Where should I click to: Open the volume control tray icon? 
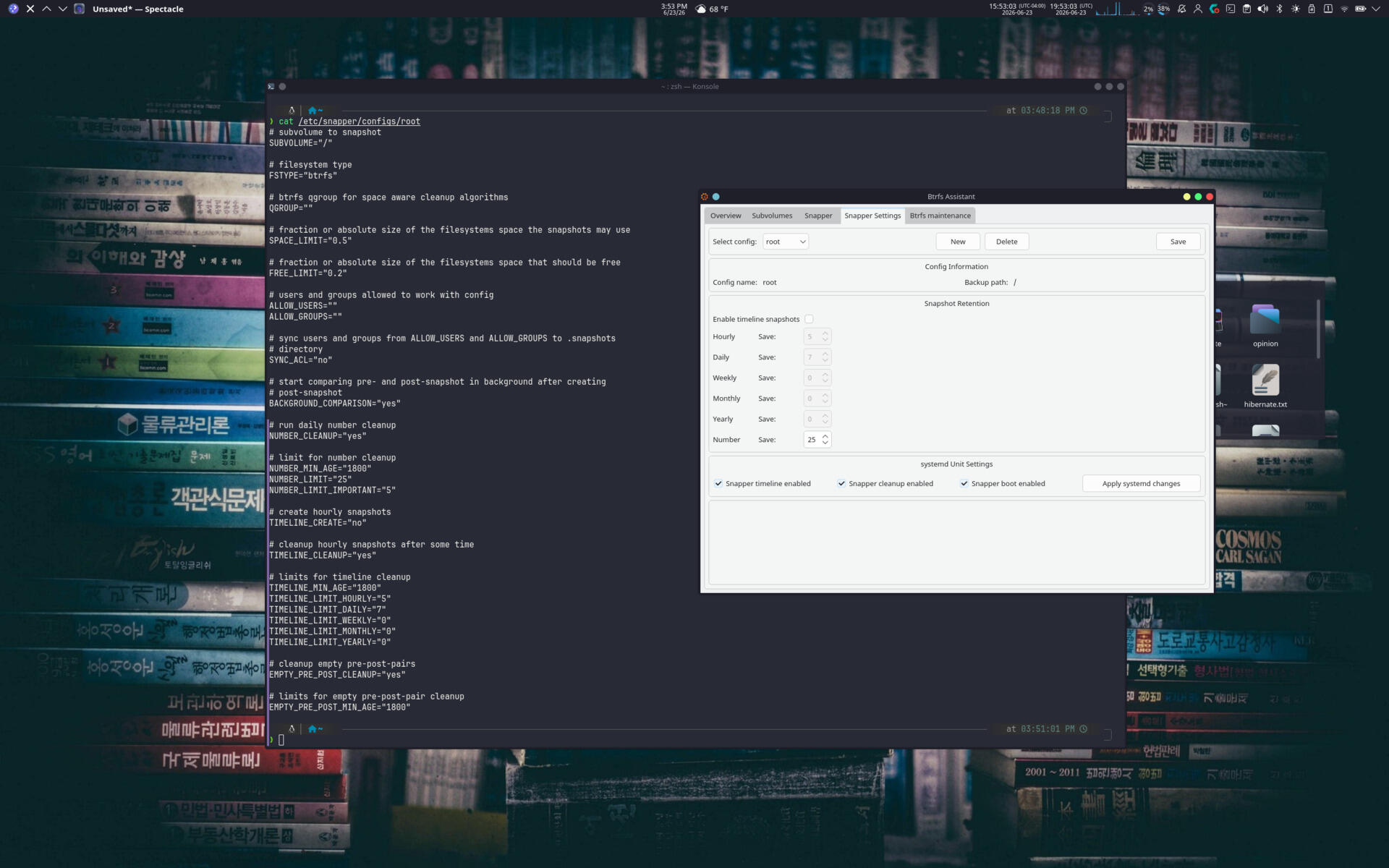pos(1262,9)
